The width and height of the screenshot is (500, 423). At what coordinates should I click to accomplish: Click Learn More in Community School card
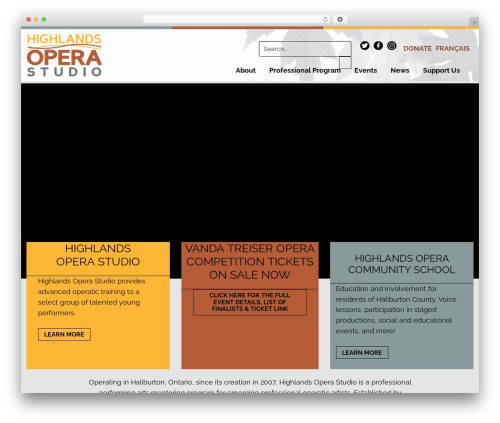point(362,353)
